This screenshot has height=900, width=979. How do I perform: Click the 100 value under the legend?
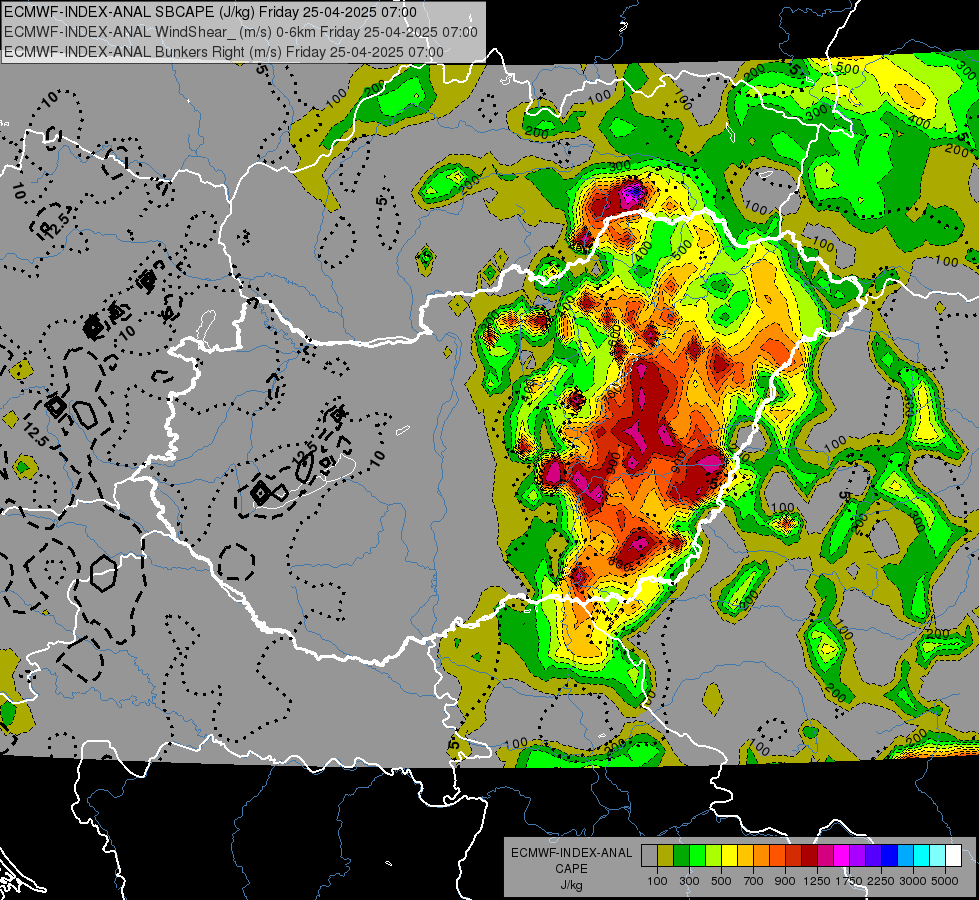[657, 881]
